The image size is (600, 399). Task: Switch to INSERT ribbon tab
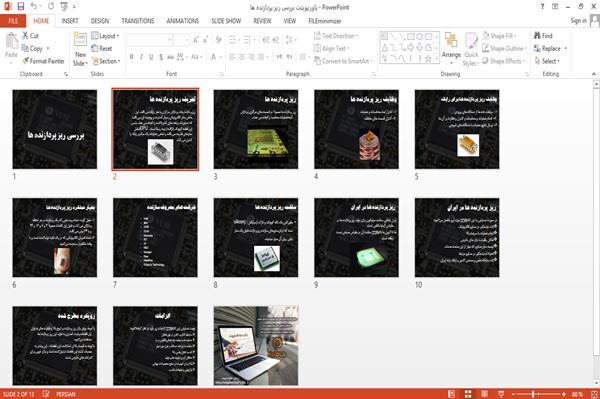[x=70, y=21]
